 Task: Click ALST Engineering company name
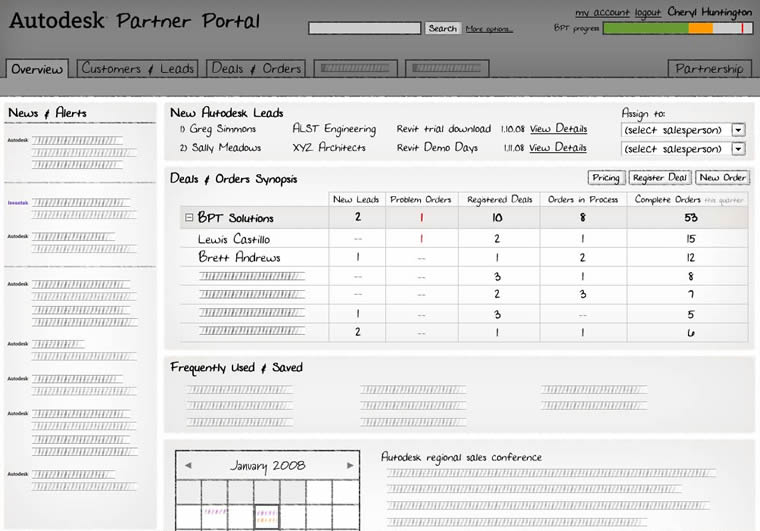click(x=334, y=129)
